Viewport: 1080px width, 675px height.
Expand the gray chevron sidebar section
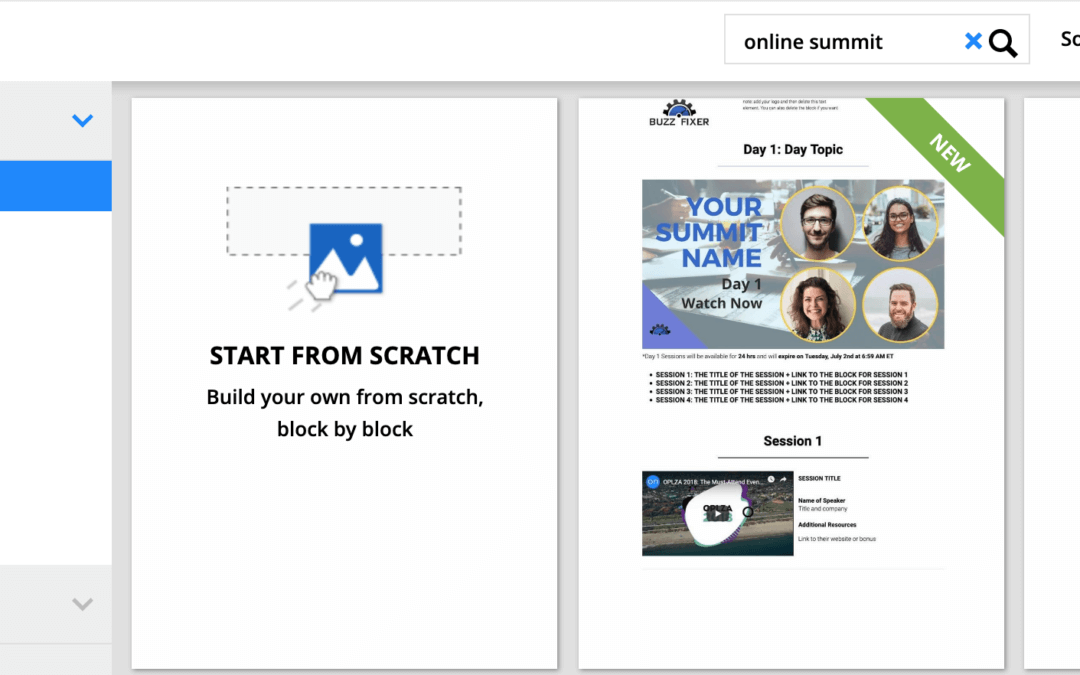coord(82,604)
